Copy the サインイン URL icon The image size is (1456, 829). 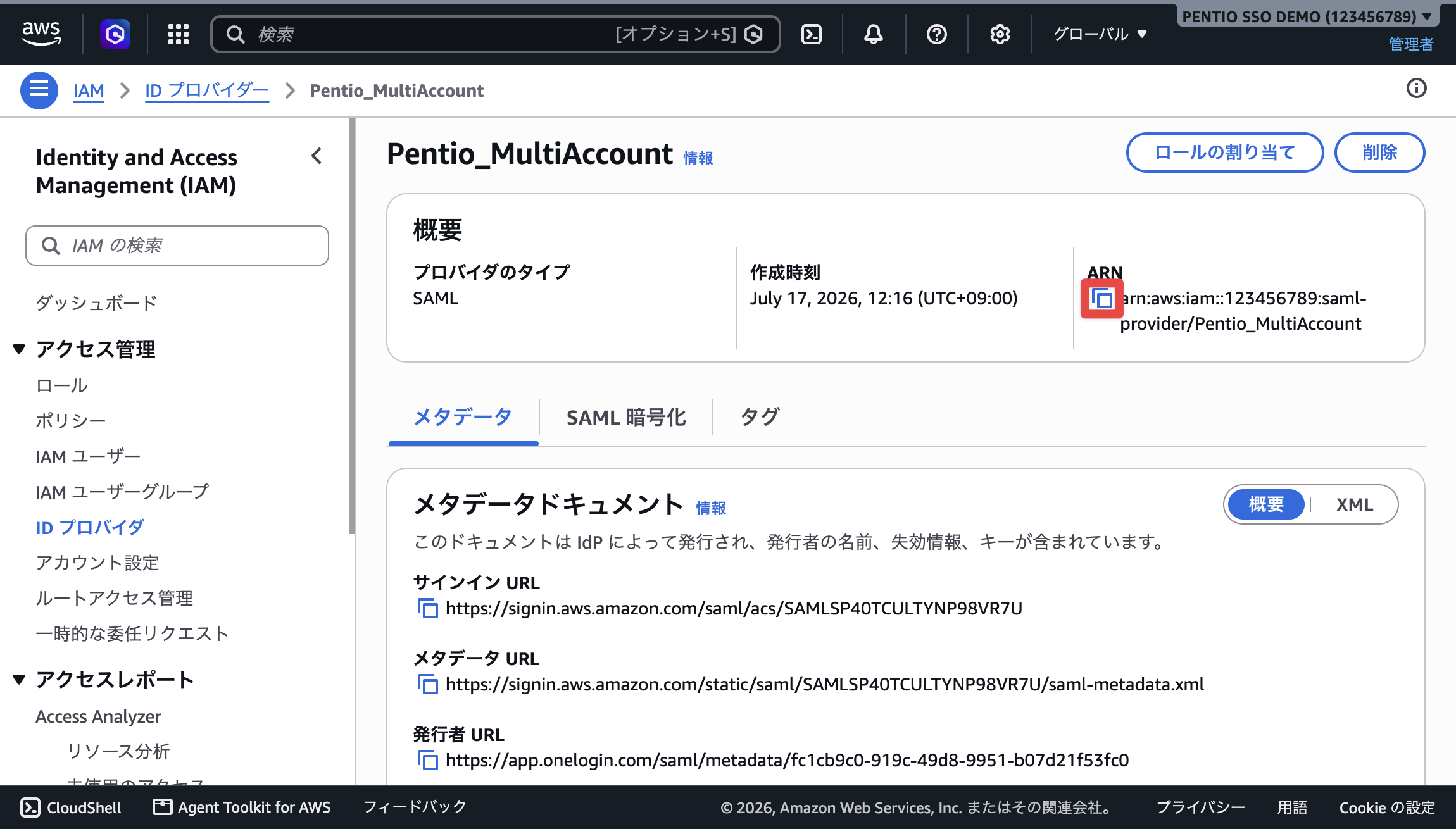pos(428,608)
